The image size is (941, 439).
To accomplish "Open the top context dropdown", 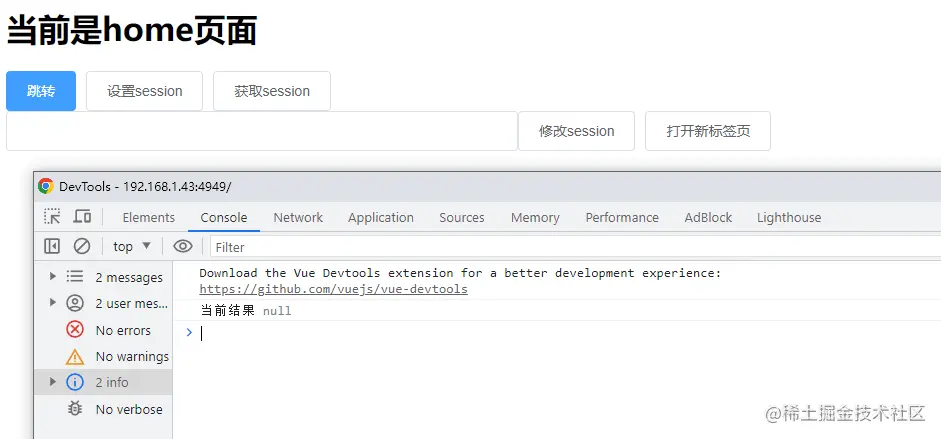I will point(131,246).
